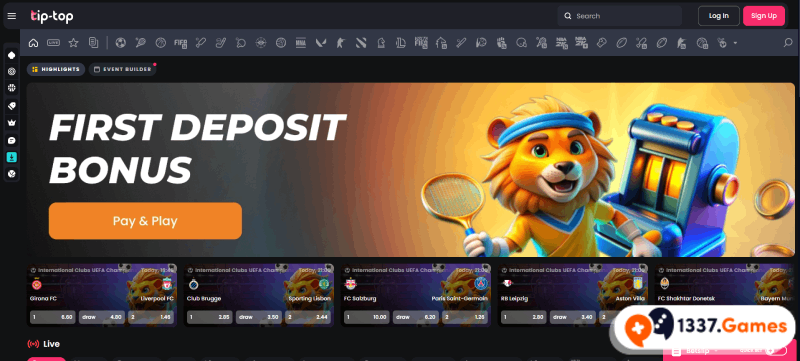Bet on Leipzig vs Aston Villa draw 3.40
Screen dimensions: 800x361
[573, 317]
